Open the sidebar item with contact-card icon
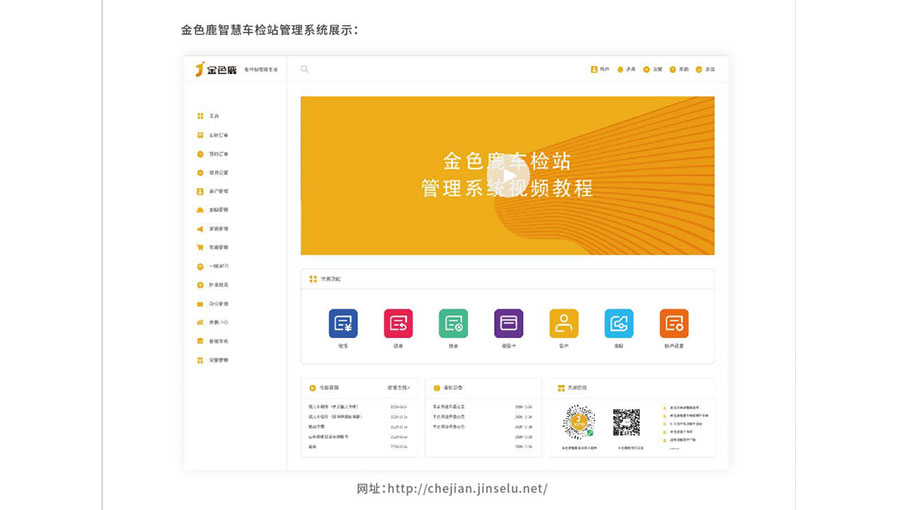The width and height of the screenshot is (900, 510). tap(212, 191)
